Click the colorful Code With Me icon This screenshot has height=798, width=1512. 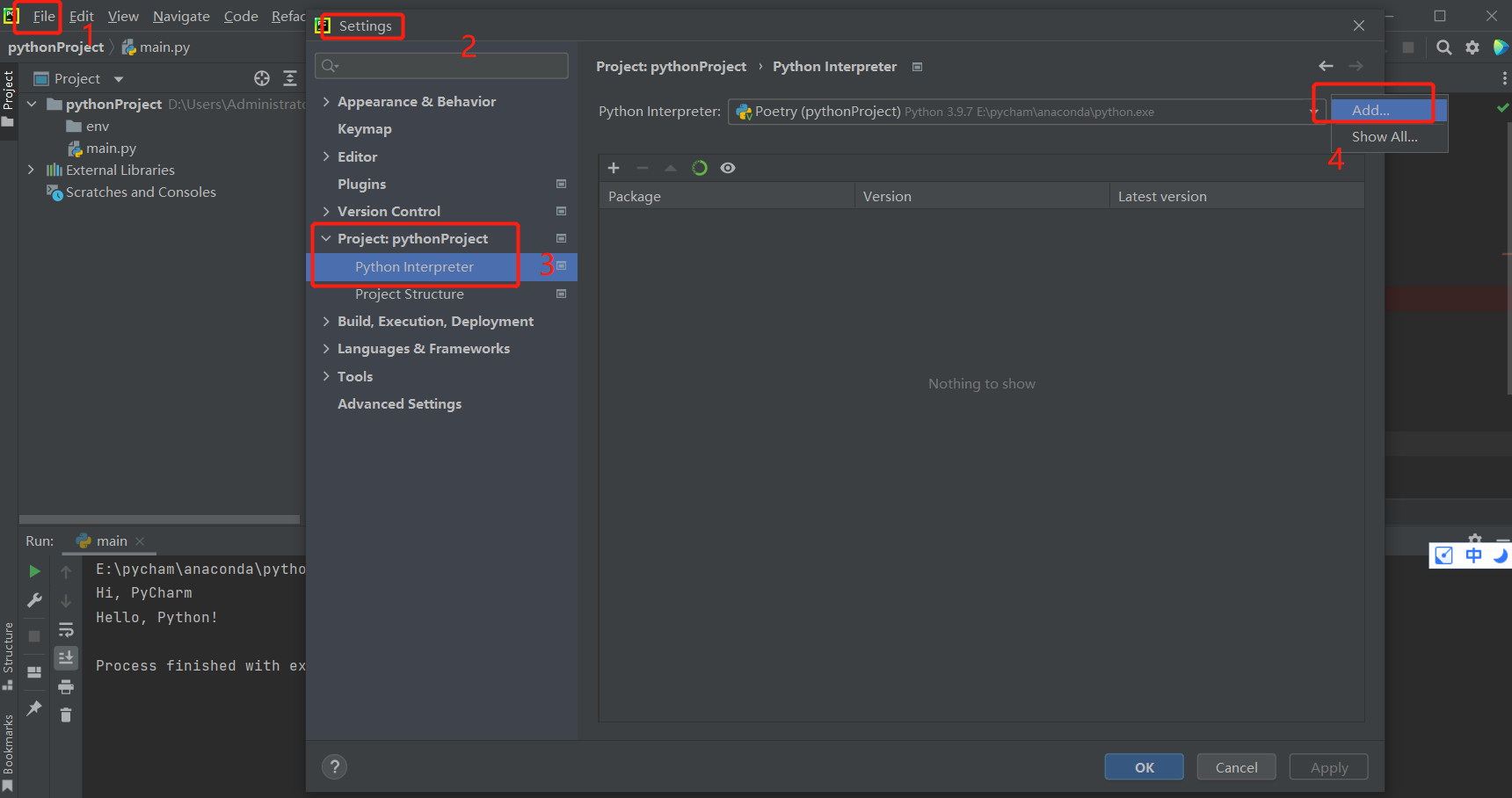[x=1501, y=47]
